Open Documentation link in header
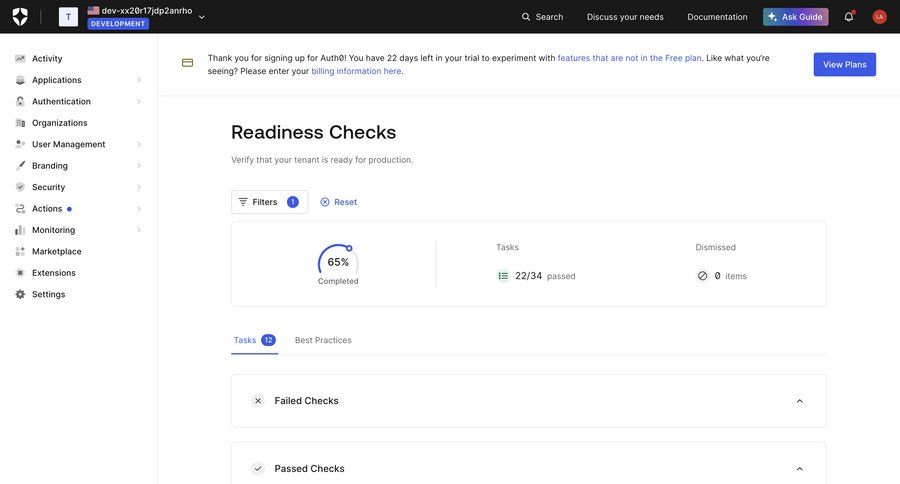 point(717,17)
